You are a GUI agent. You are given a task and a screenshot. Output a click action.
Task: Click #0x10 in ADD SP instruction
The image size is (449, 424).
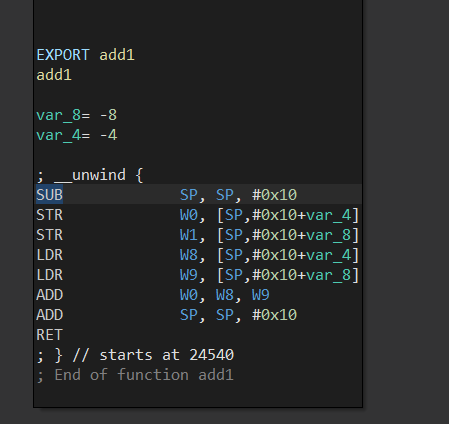click(274, 315)
